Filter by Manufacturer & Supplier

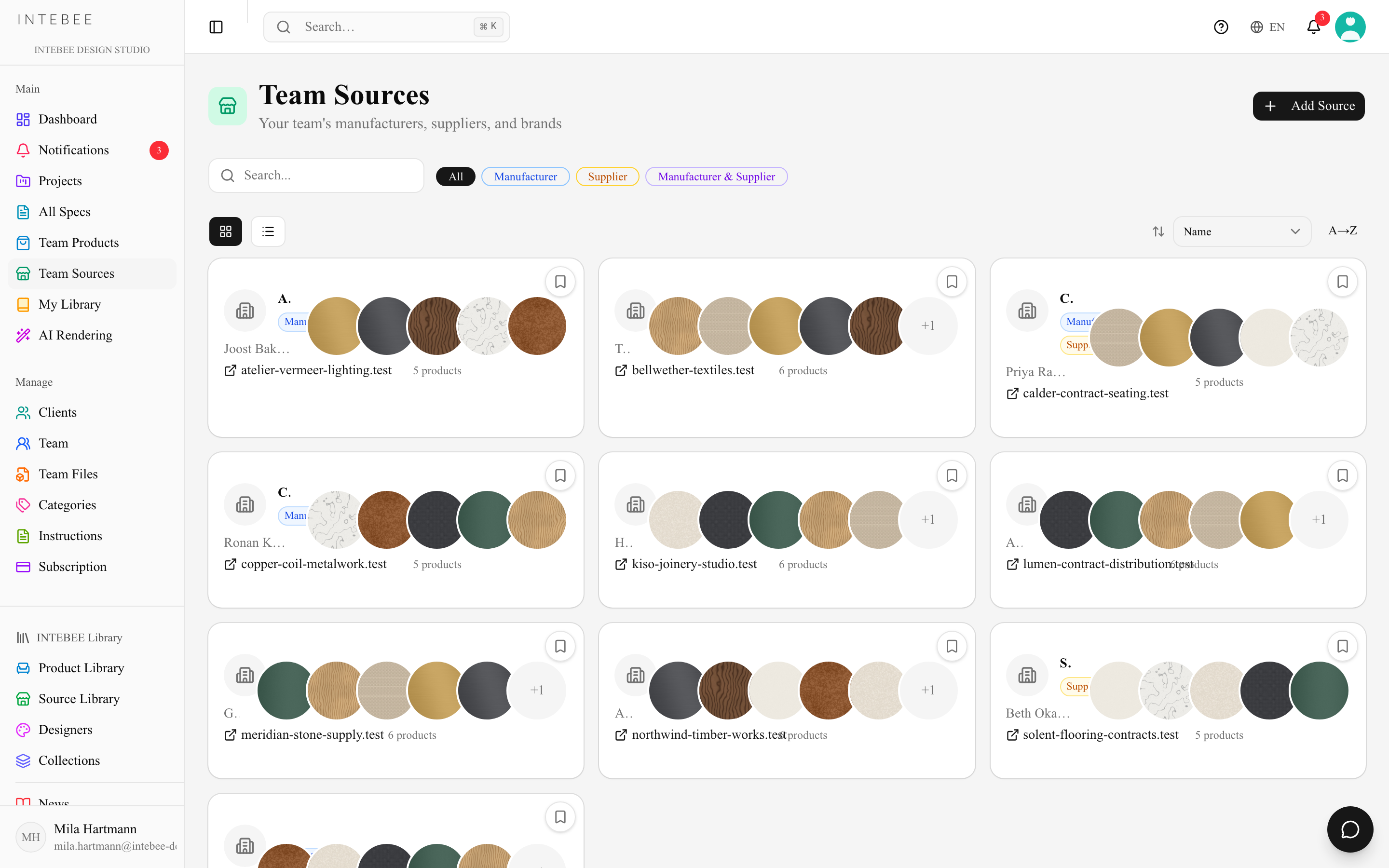(x=716, y=177)
